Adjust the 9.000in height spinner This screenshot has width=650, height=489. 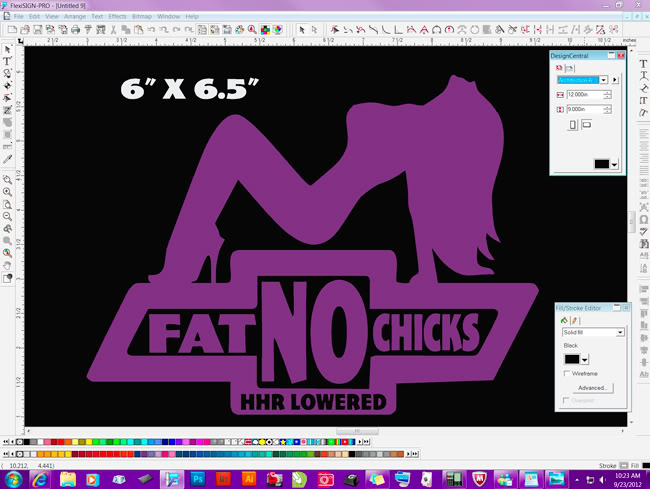pos(607,109)
